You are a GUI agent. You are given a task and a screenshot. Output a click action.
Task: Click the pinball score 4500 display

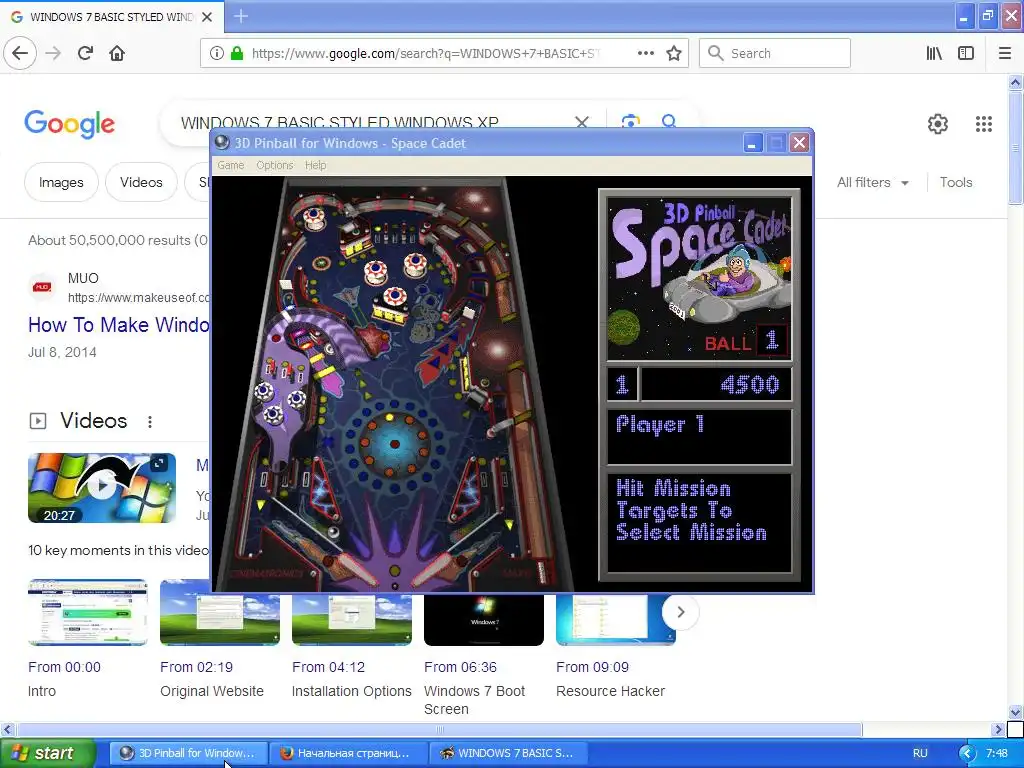tap(716, 385)
